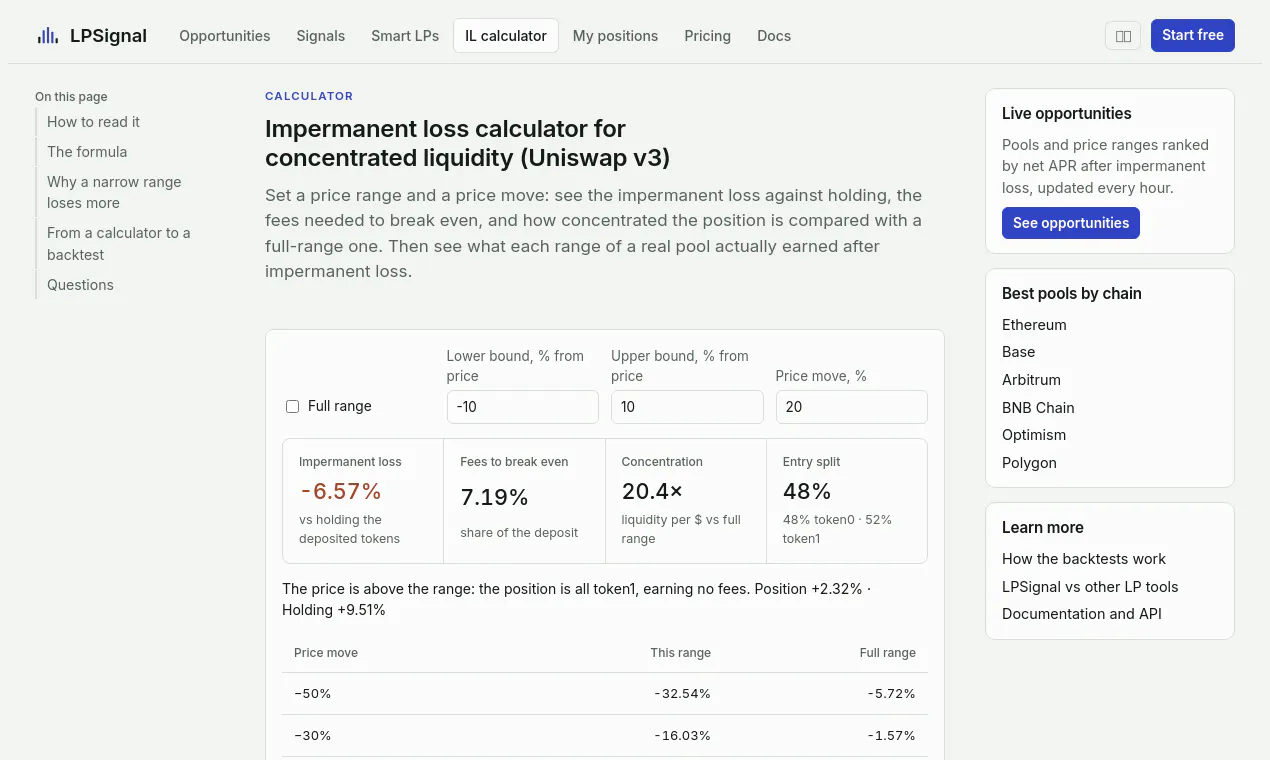Screen dimensions: 1270x760
Task: Jump to Why a narrow range loses more
Action: tap(114, 192)
